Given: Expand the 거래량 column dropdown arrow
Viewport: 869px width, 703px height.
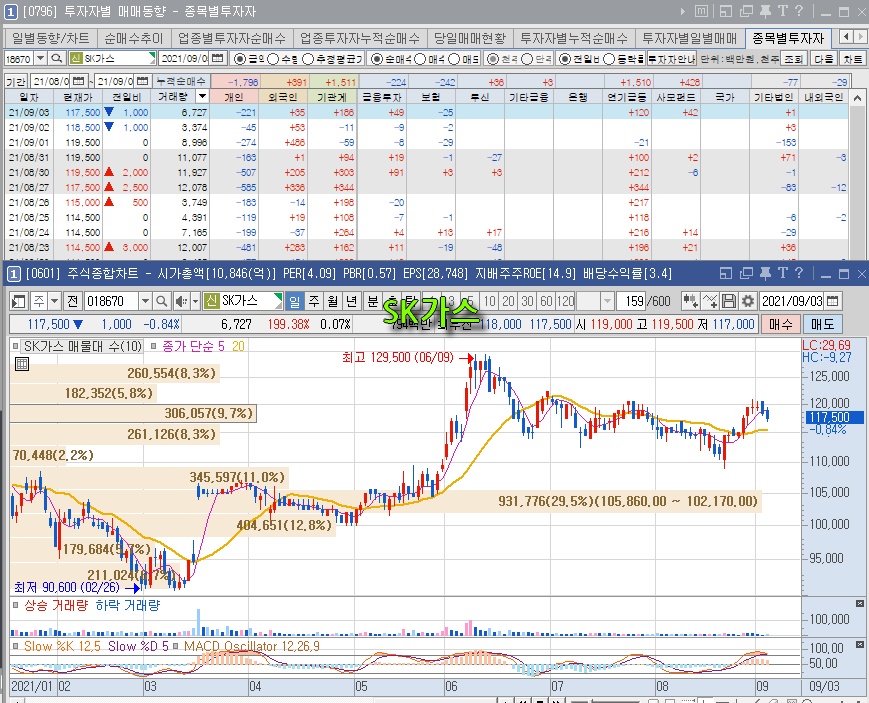Looking at the screenshot, I should point(202,96).
